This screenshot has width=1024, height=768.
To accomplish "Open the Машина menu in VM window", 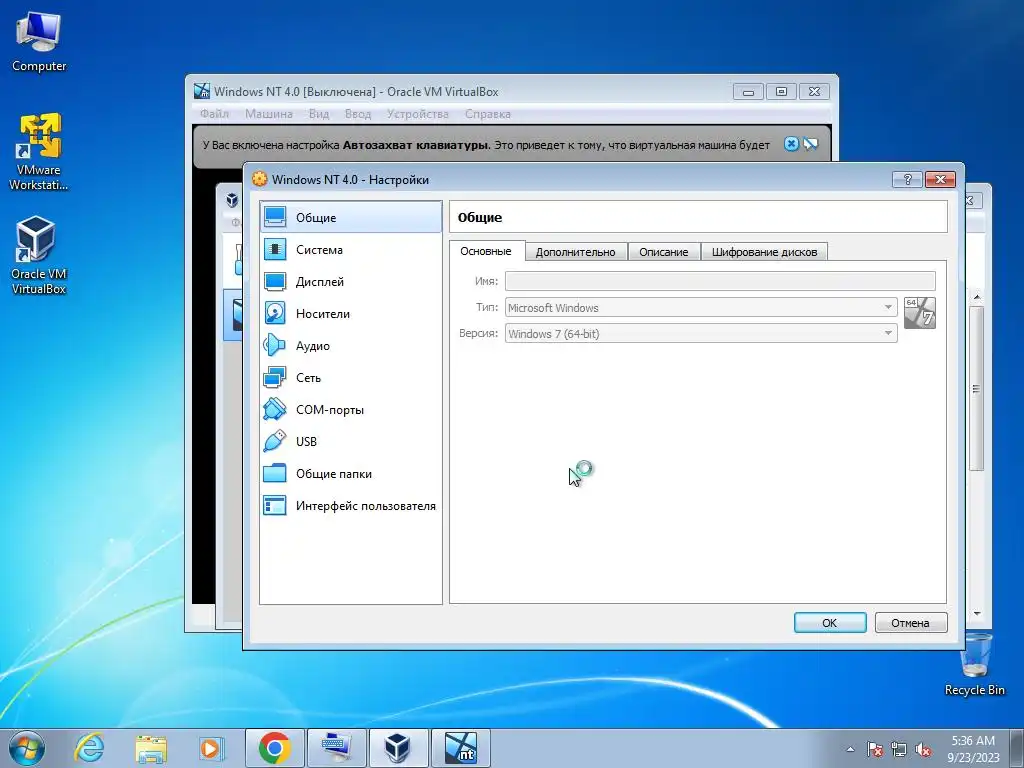I will click(x=268, y=114).
